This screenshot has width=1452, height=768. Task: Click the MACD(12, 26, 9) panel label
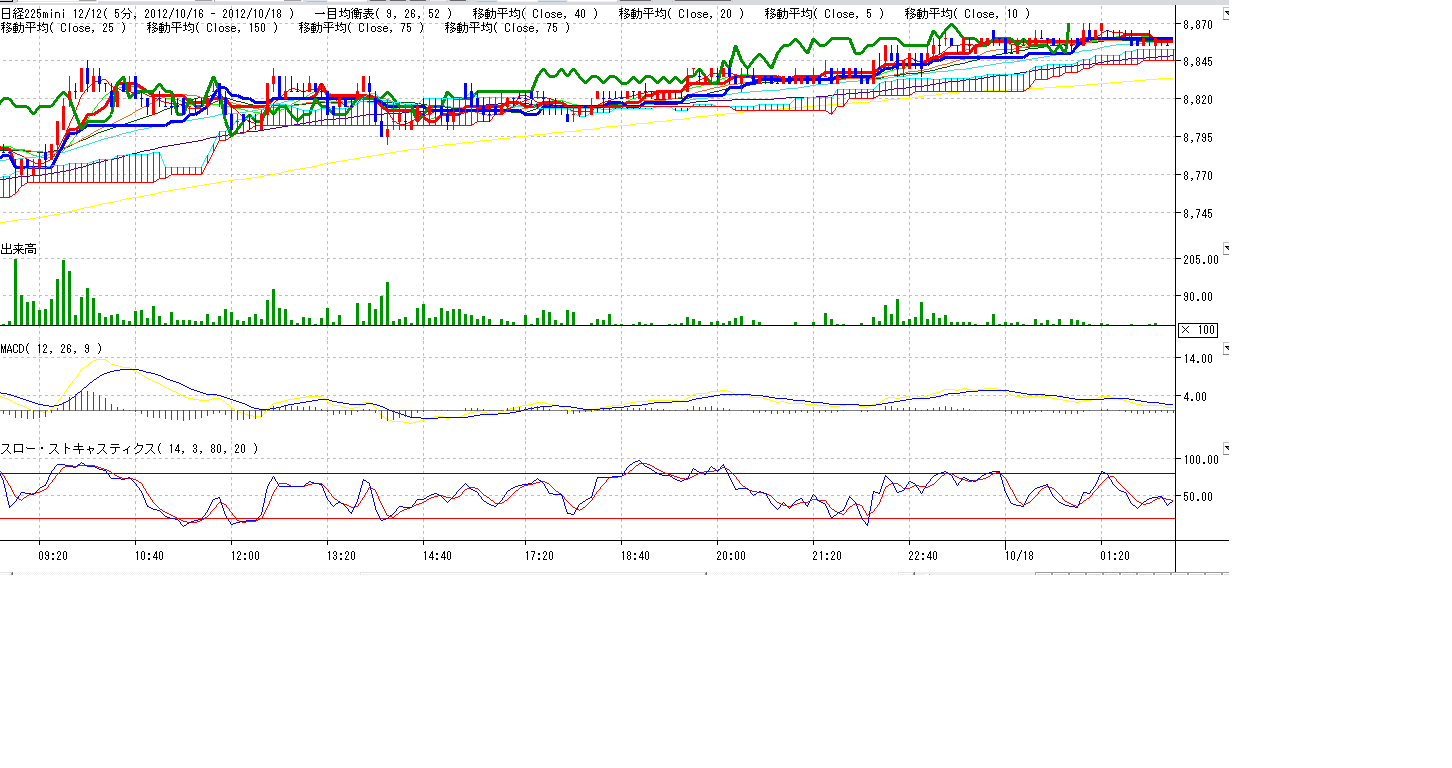(x=50, y=348)
